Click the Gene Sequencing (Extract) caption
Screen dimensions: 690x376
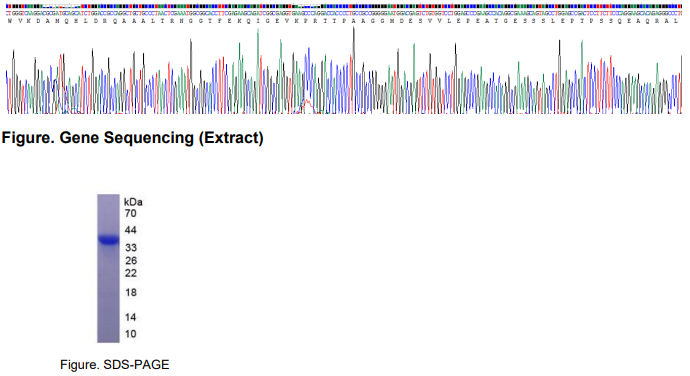coord(132,138)
